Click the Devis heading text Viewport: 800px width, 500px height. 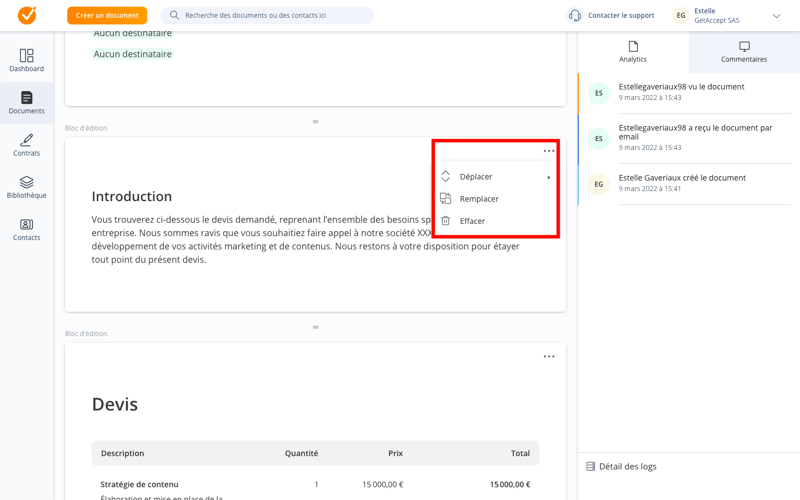click(115, 404)
